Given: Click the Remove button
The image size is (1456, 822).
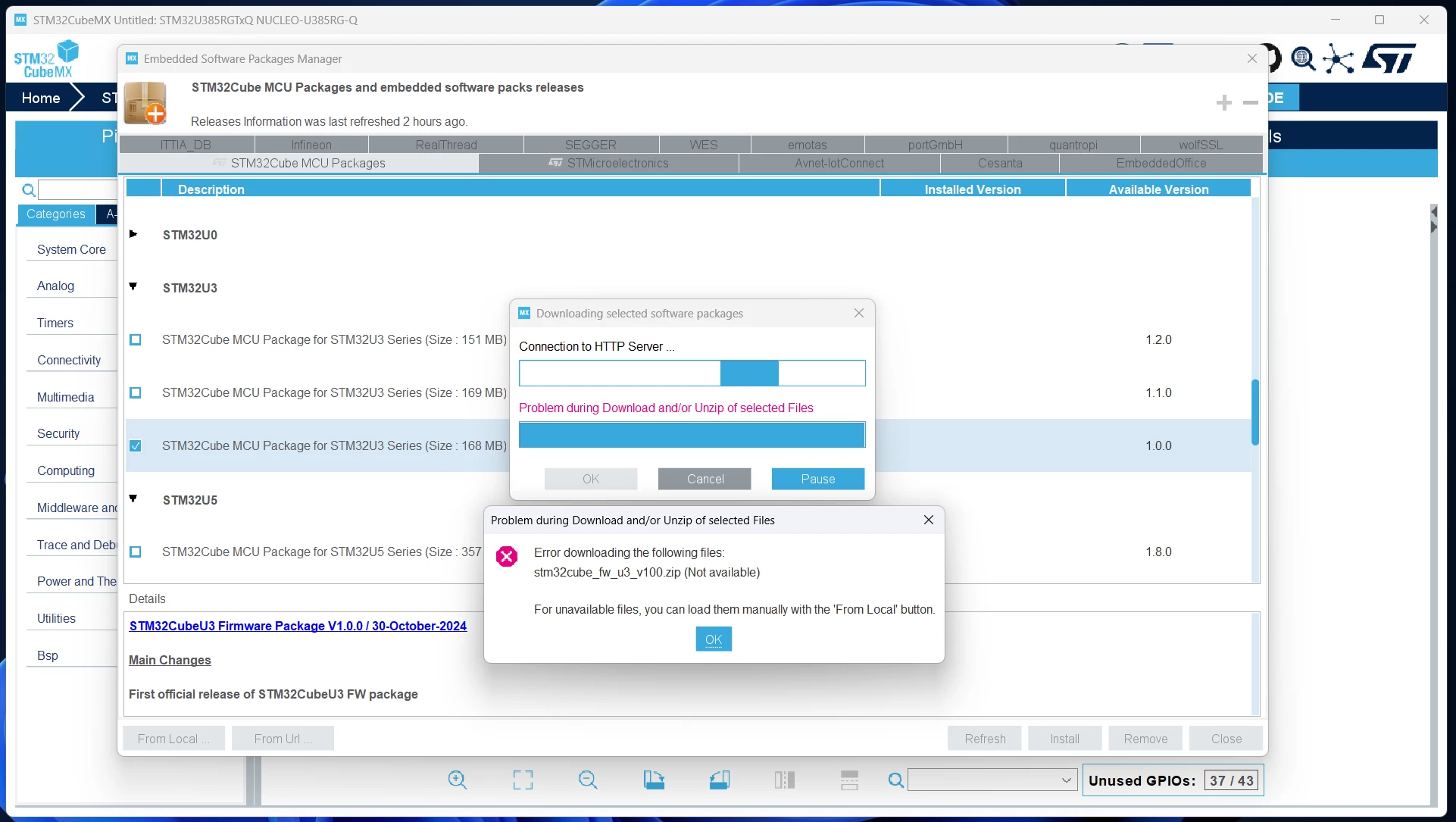Looking at the screenshot, I should pos(1145,739).
